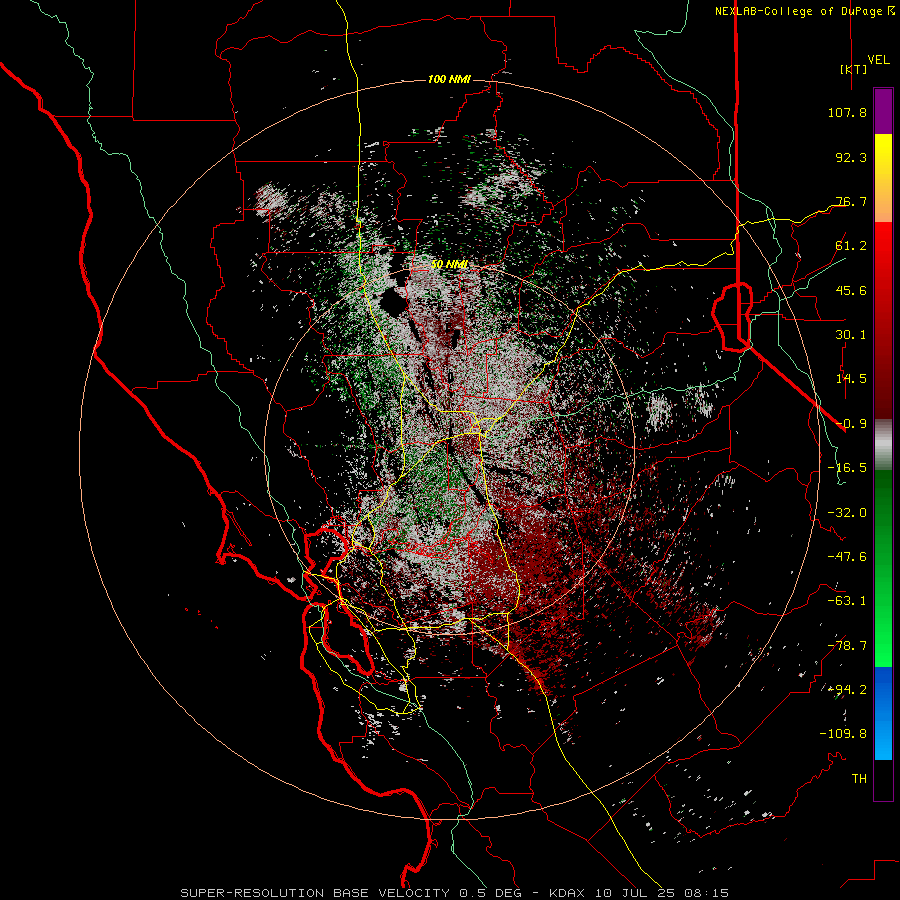
Task: Click the 76.7 legend value
Action: (x=851, y=201)
